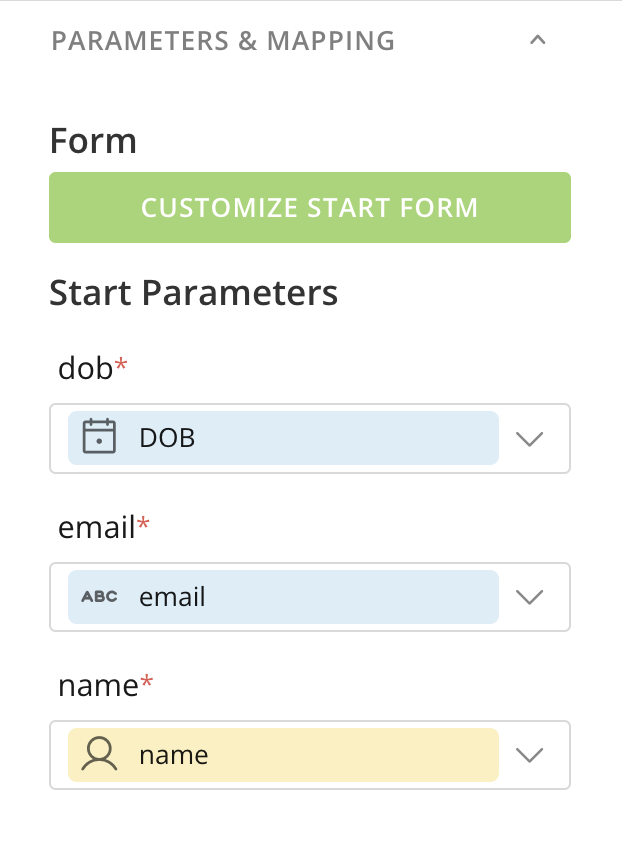Click the Form heading text
Image resolution: width=622 pixels, height=842 pixels.
(93, 141)
